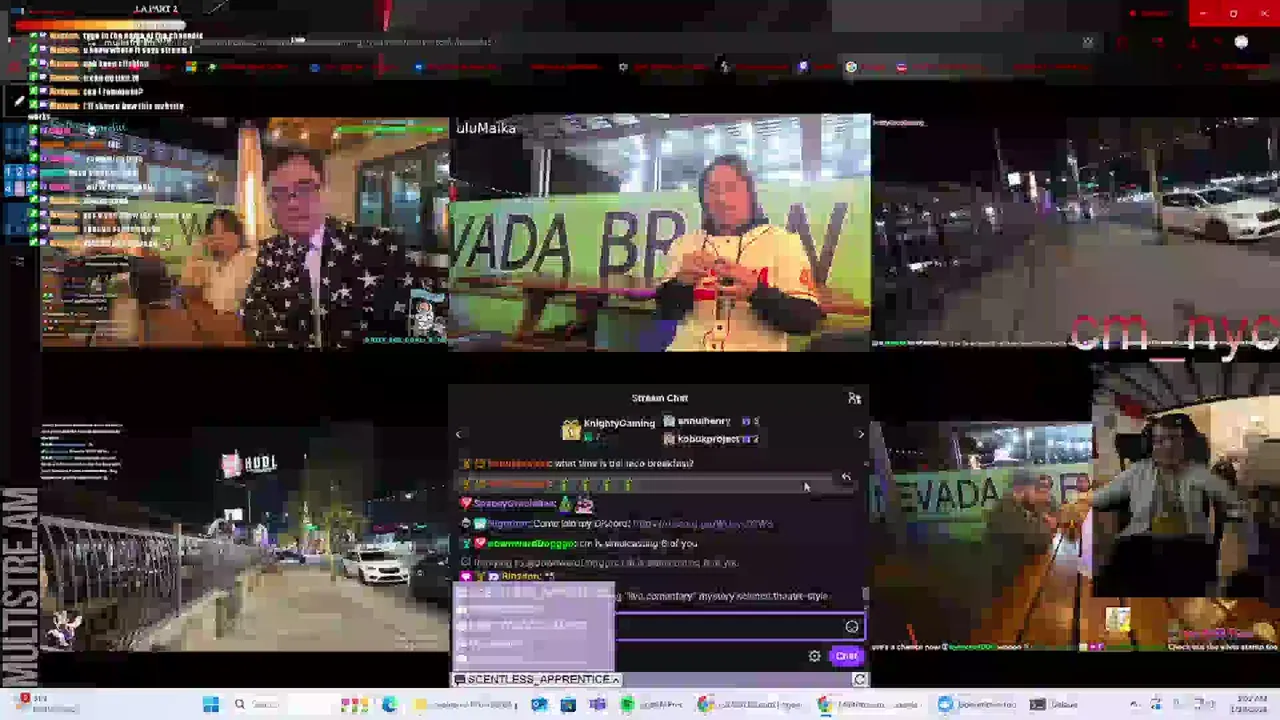Open Microsoft Edge from the taskbar

389,705
